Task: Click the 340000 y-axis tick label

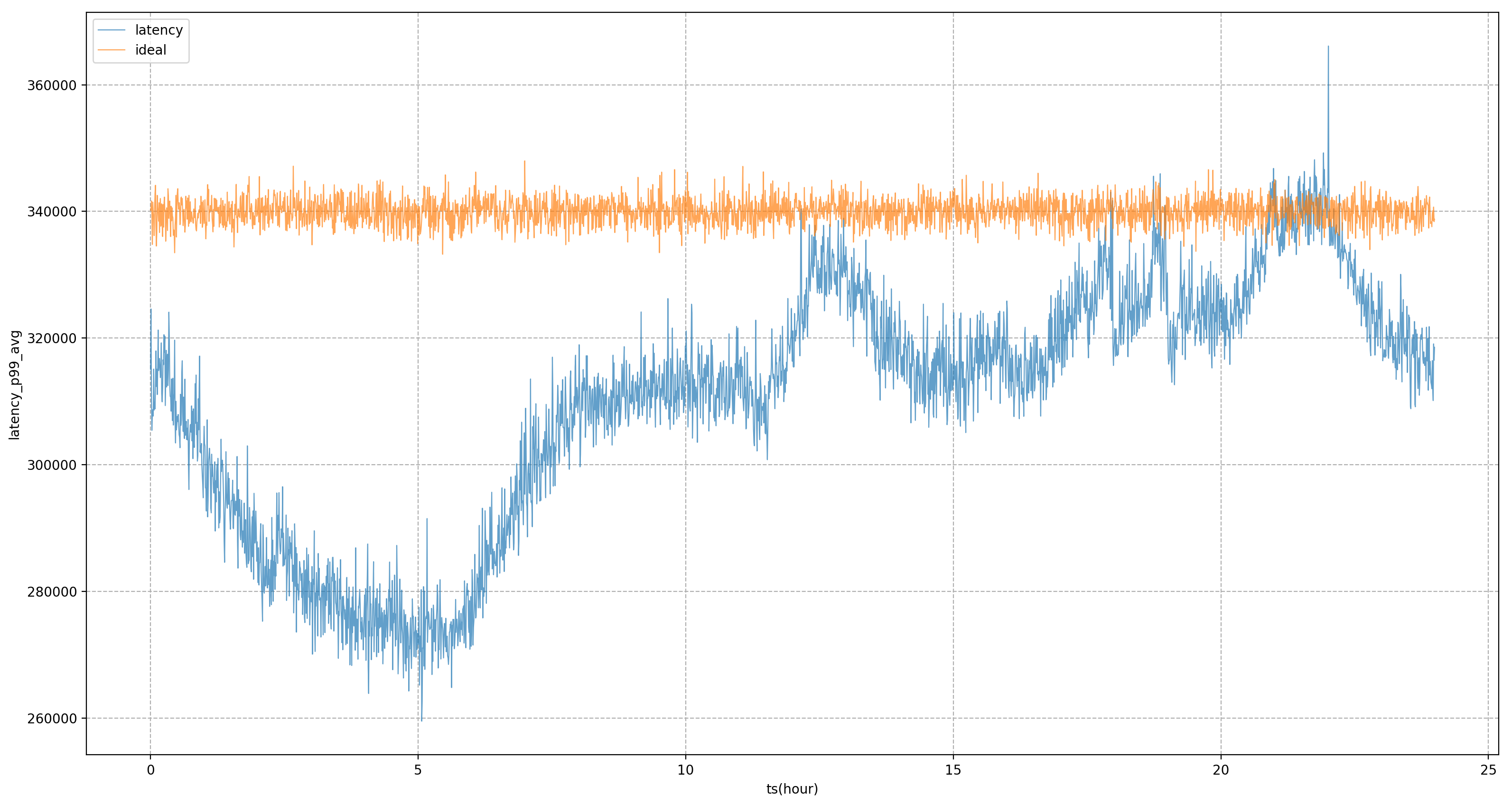Action: [x=52, y=212]
